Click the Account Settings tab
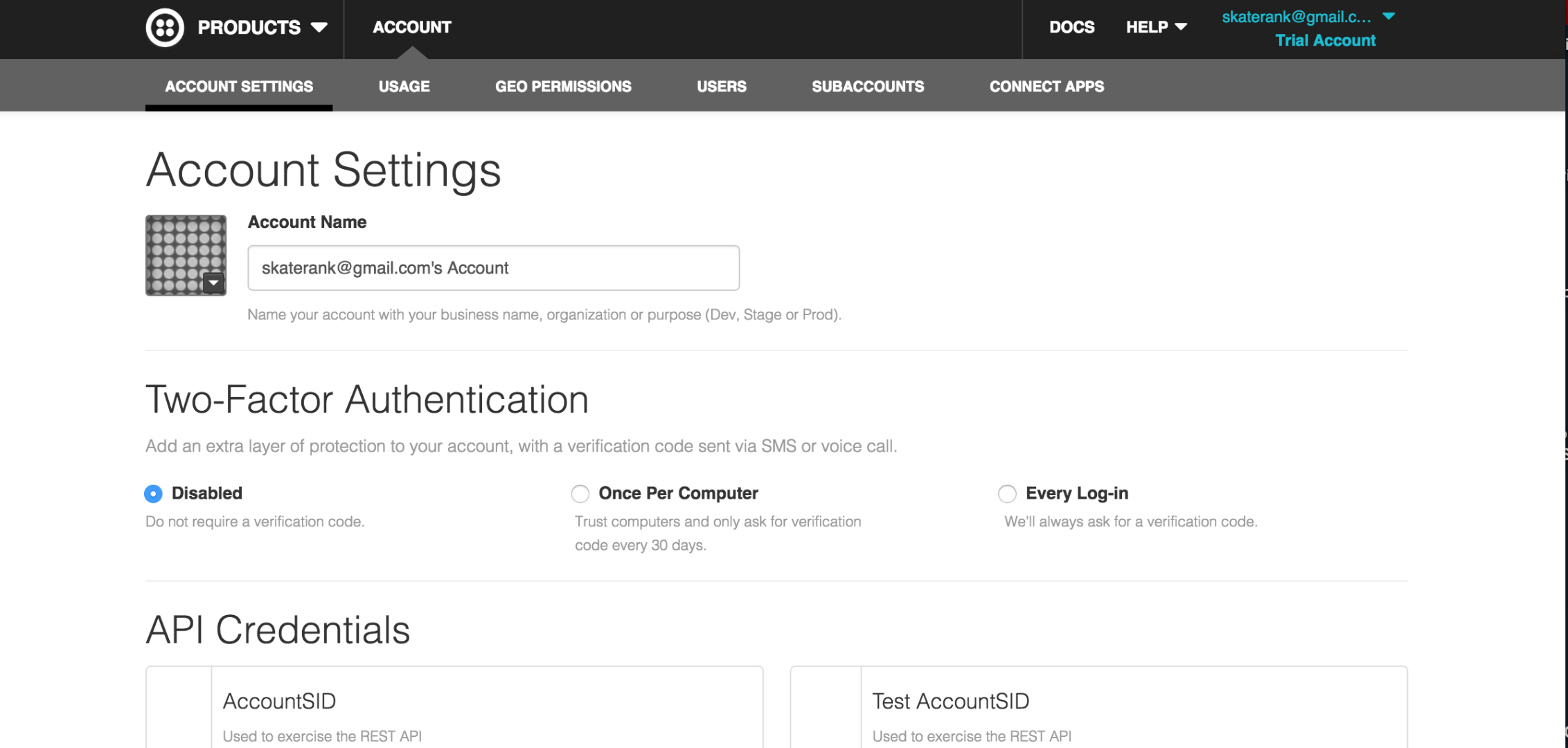The height and width of the screenshot is (748, 1568). click(x=239, y=87)
